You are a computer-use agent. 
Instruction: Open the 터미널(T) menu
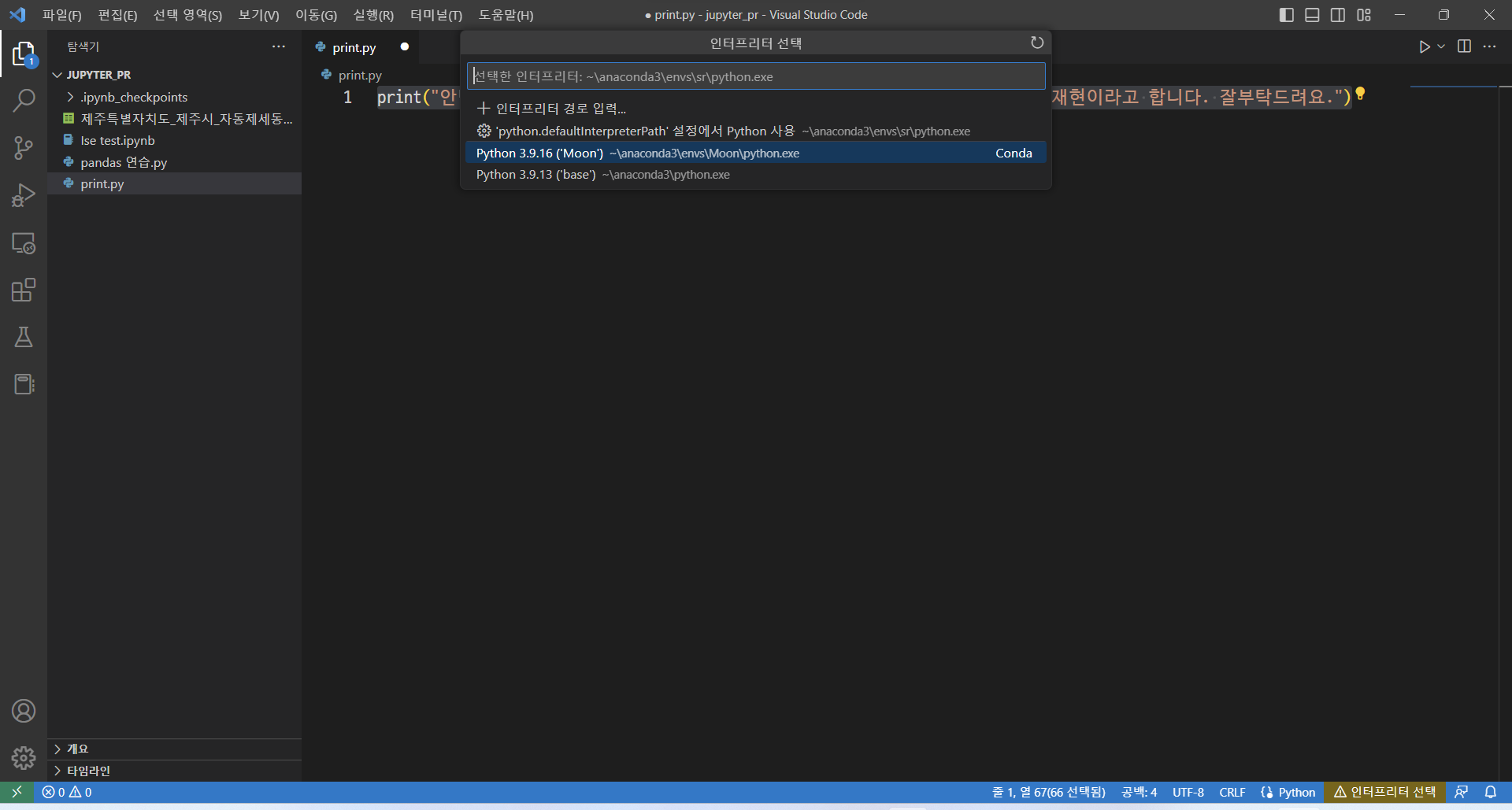[x=435, y=15]
